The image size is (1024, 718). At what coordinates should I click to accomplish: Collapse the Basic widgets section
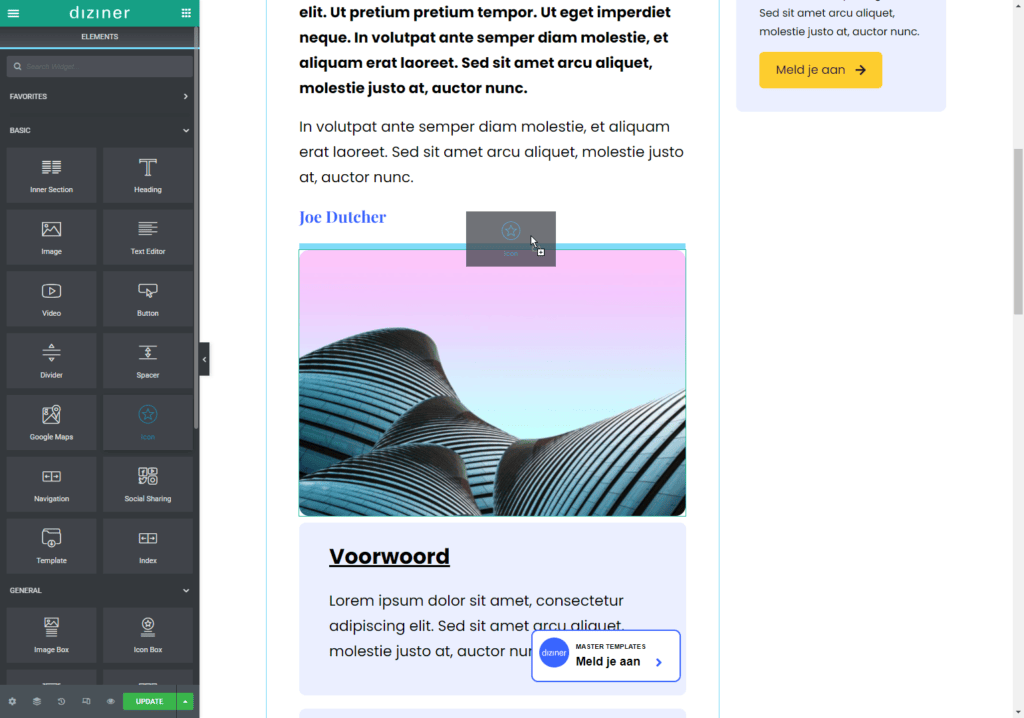[x=185, y=130]
